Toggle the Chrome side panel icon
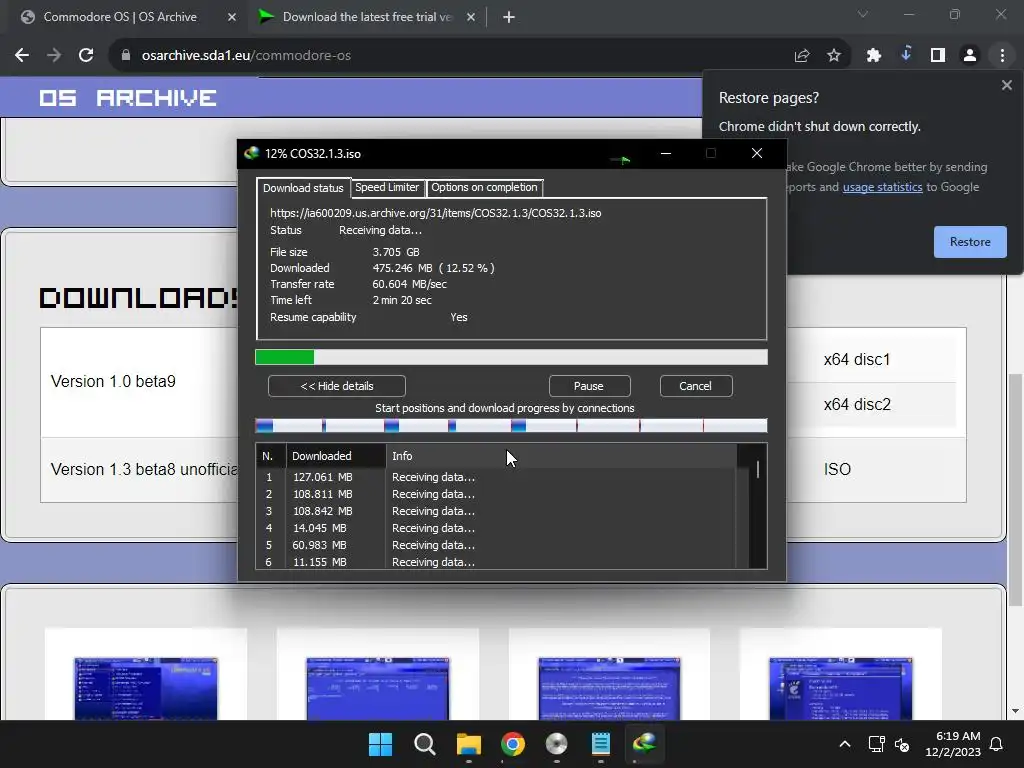This screenshot has height=768, width=1024. click(x=938, y=56)
